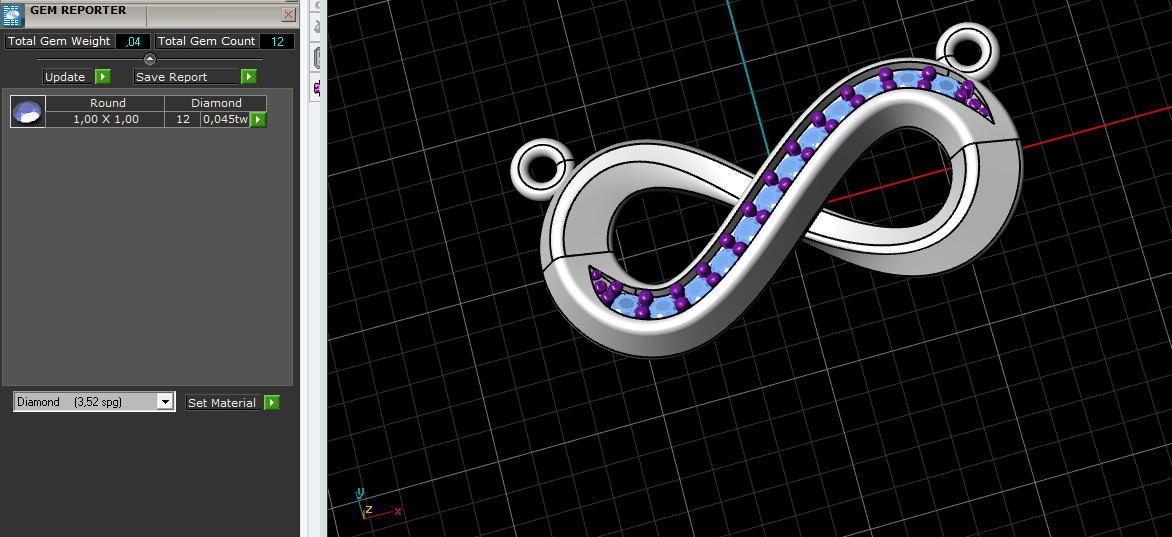Click the green arrow beside Set Material
The height and width of the screenshot is (537, 1172).
pos(272,402)
